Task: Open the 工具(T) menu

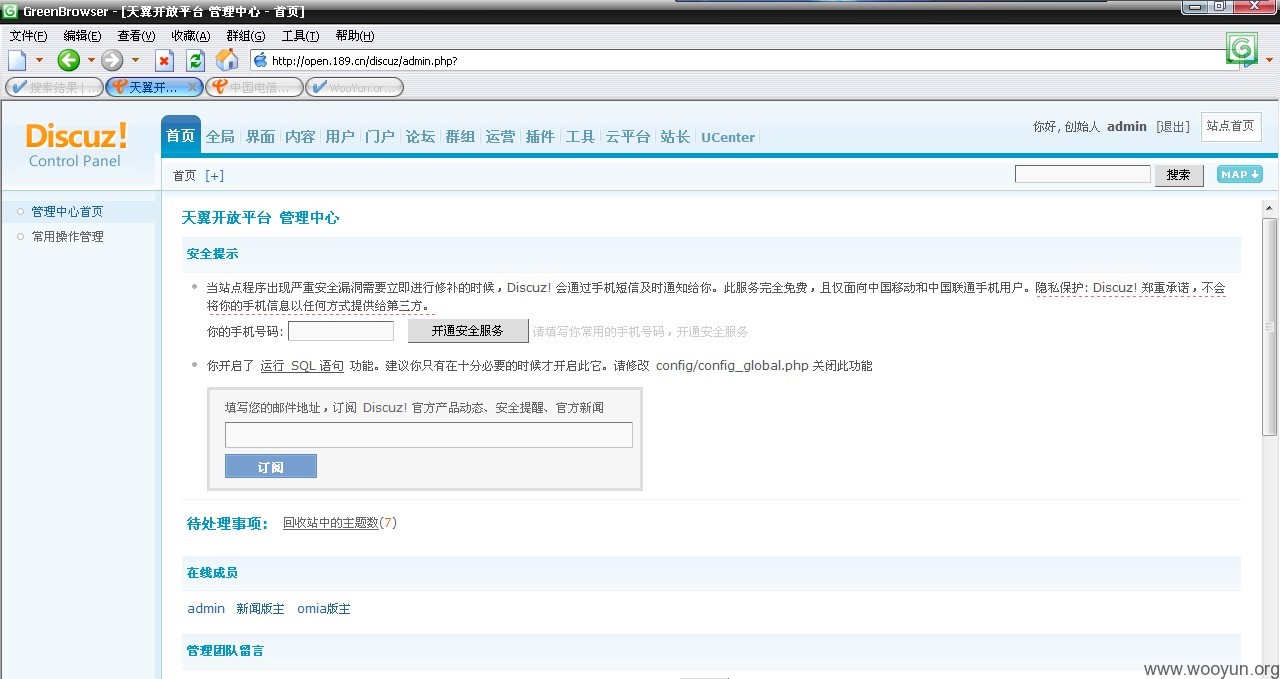Action: tap(300, 36)
